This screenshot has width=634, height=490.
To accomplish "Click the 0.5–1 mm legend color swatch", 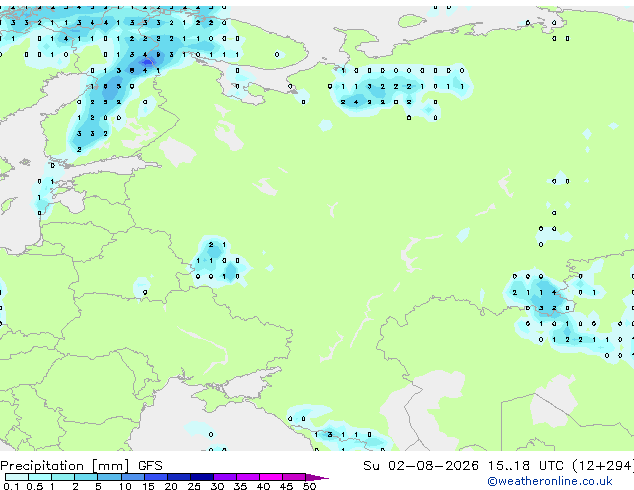I will (40, 477).
